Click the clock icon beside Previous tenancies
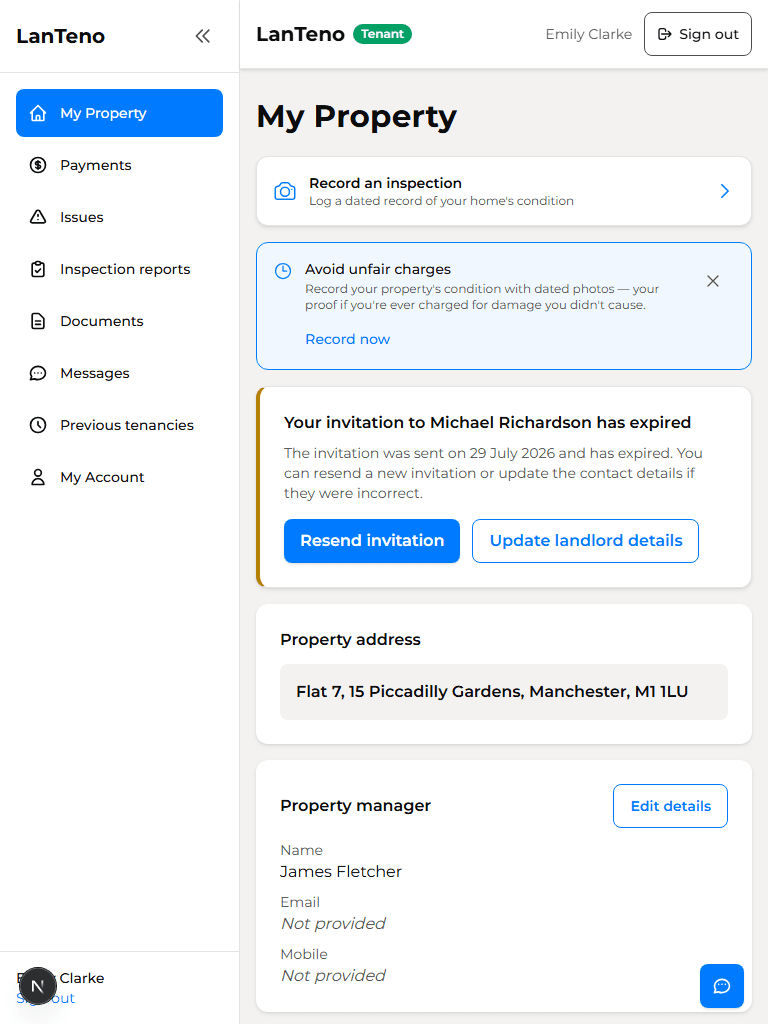 [38, 425]
